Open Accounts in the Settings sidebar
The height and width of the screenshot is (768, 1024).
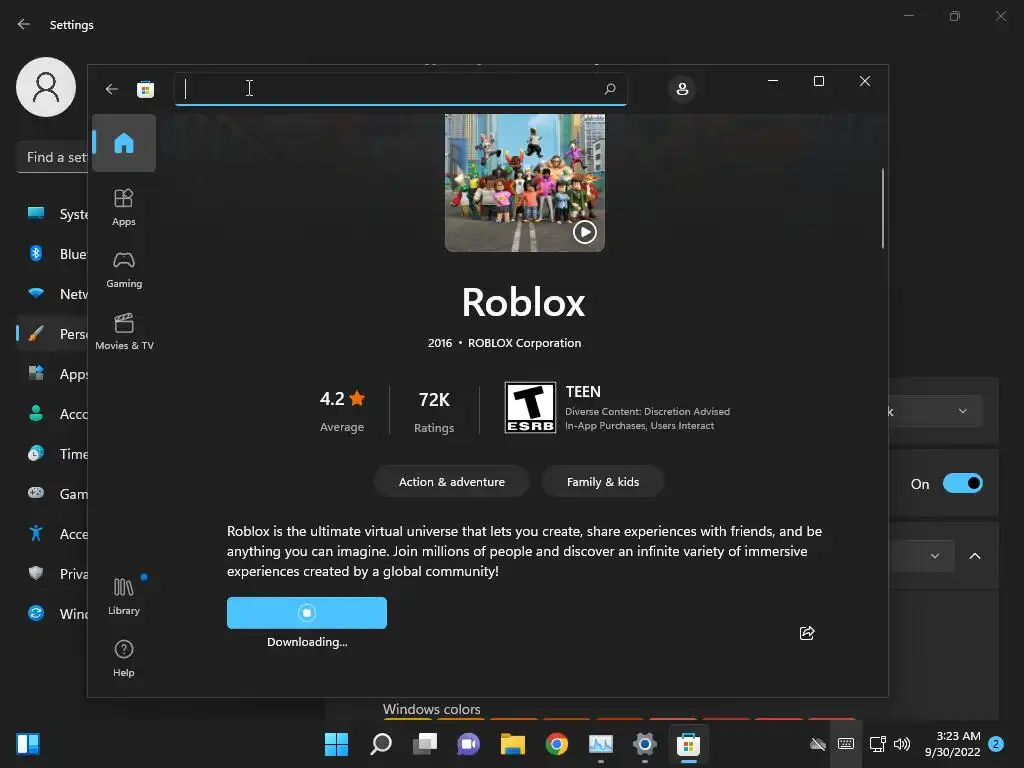[x=52, y=413]
